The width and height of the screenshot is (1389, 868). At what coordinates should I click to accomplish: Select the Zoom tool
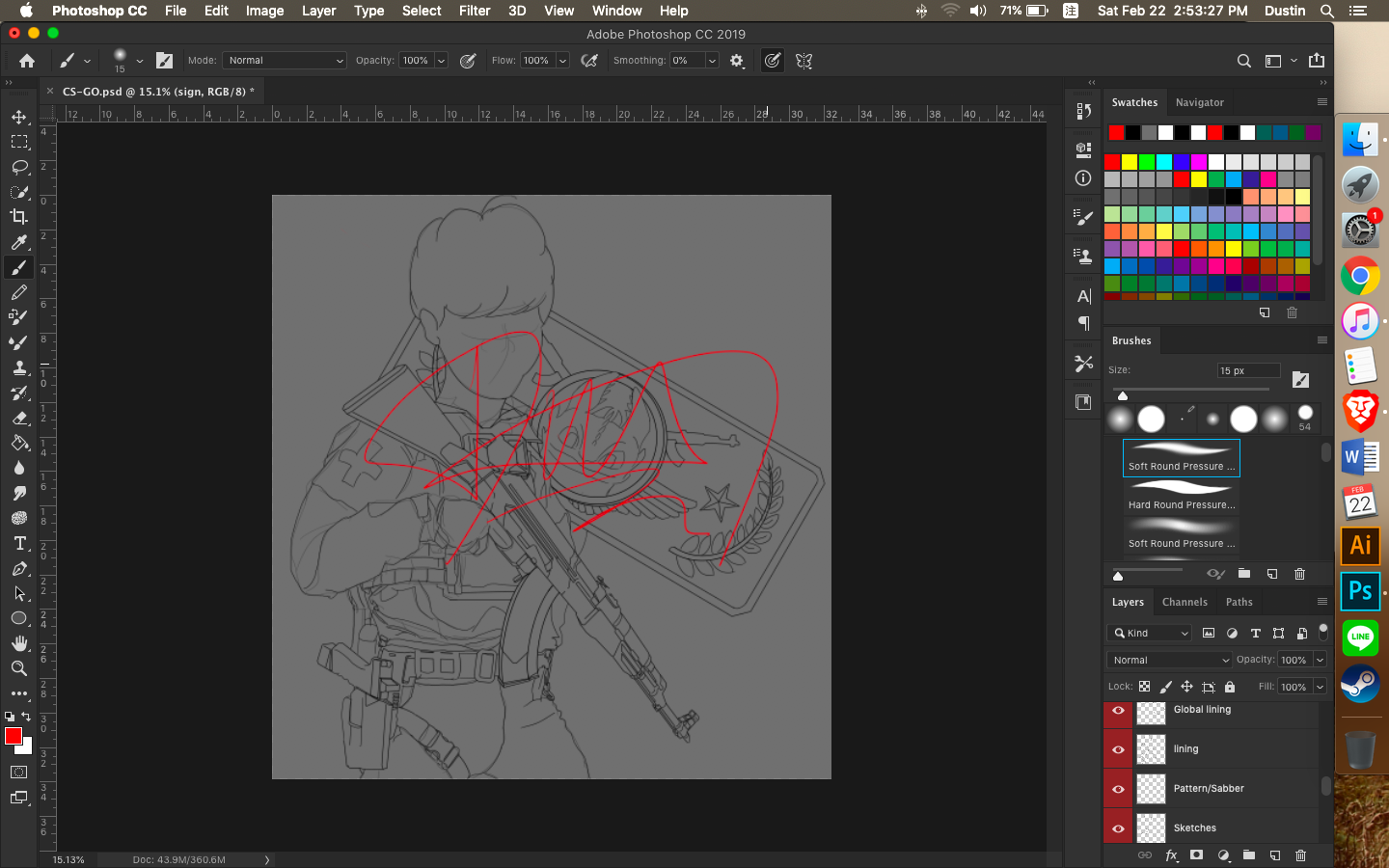(x=19, y=668)
